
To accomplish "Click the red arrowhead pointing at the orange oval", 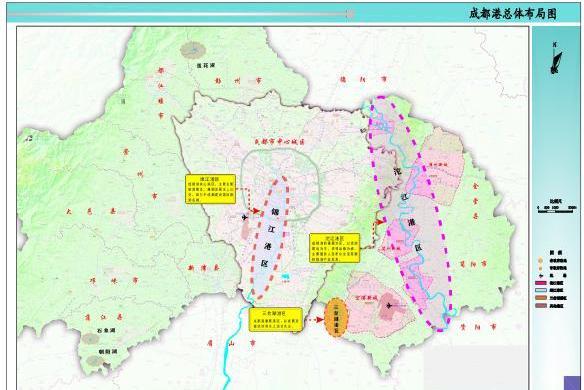I will click(320, 320).
